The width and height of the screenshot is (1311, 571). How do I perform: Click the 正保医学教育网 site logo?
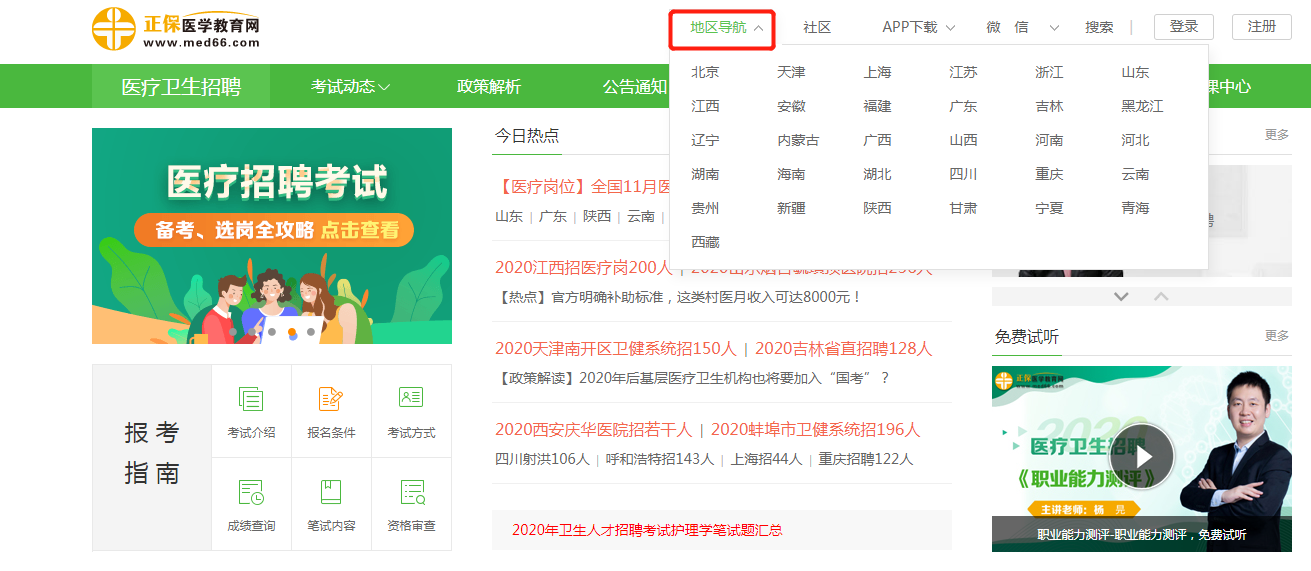[x=176, y=29]
